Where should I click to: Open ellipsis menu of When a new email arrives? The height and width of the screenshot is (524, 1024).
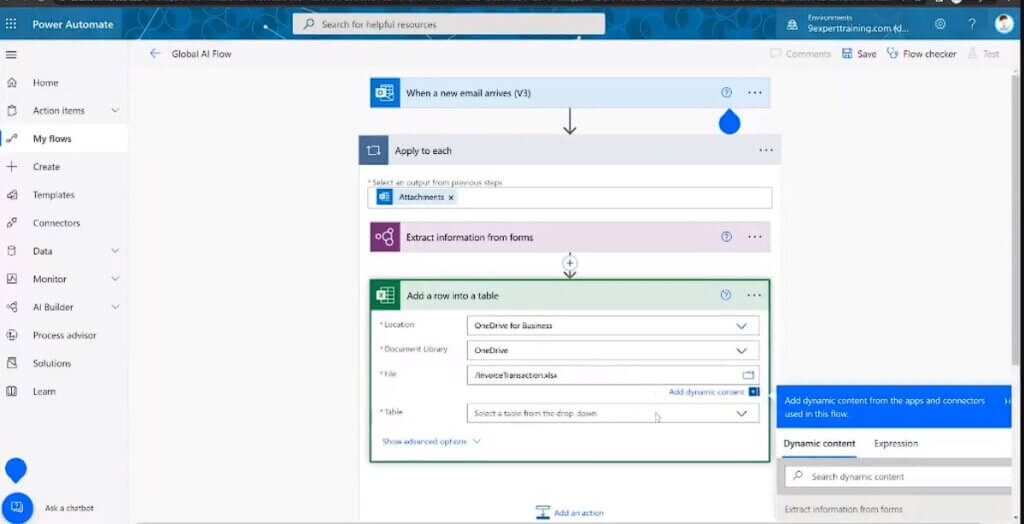(754, 93)
